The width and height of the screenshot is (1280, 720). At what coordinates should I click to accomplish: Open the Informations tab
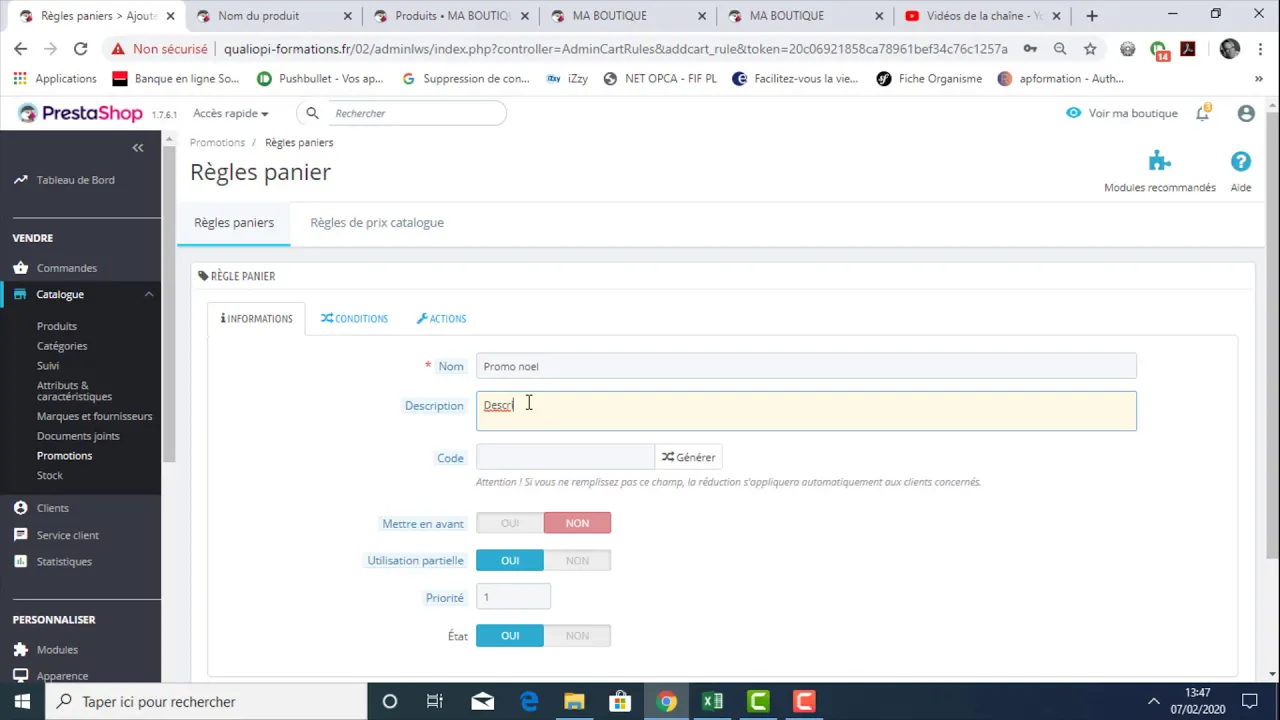click(257, 318)
